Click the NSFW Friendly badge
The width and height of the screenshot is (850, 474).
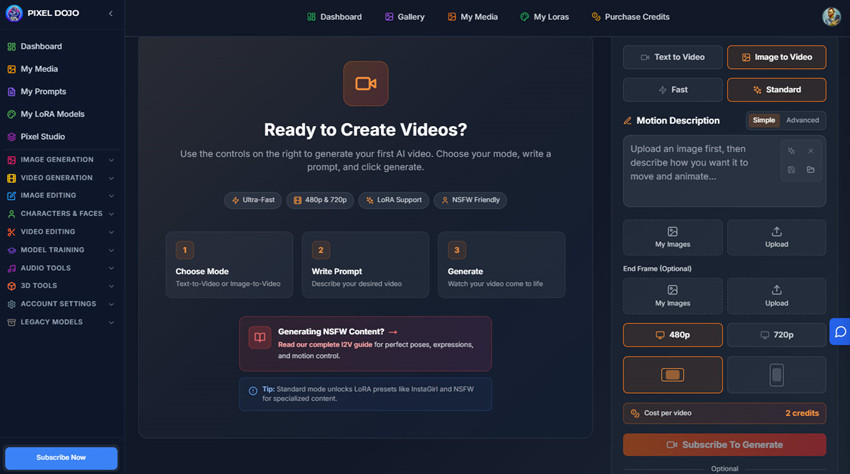(x=470, y=200)
